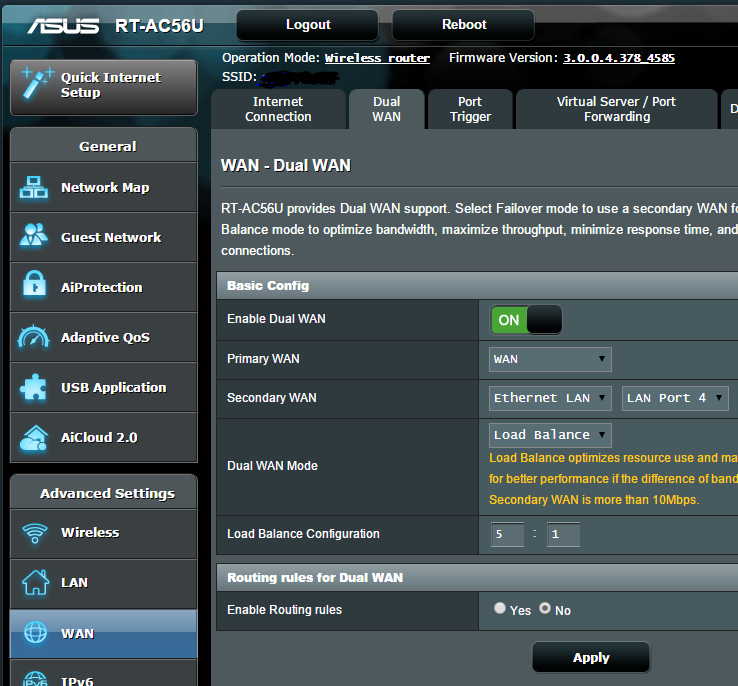
Task: Click the Primary WAN label
Action: coord(263,359)
